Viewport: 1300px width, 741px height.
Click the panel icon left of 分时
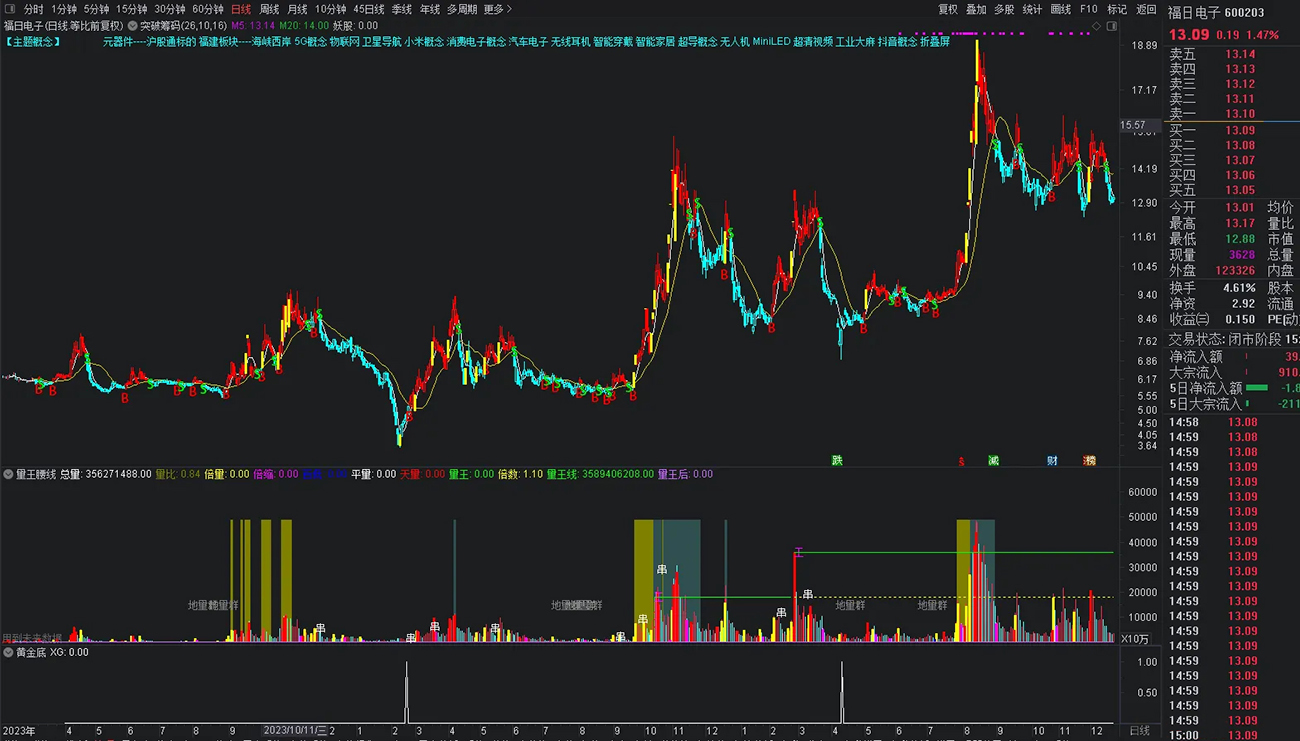(10, 9)
